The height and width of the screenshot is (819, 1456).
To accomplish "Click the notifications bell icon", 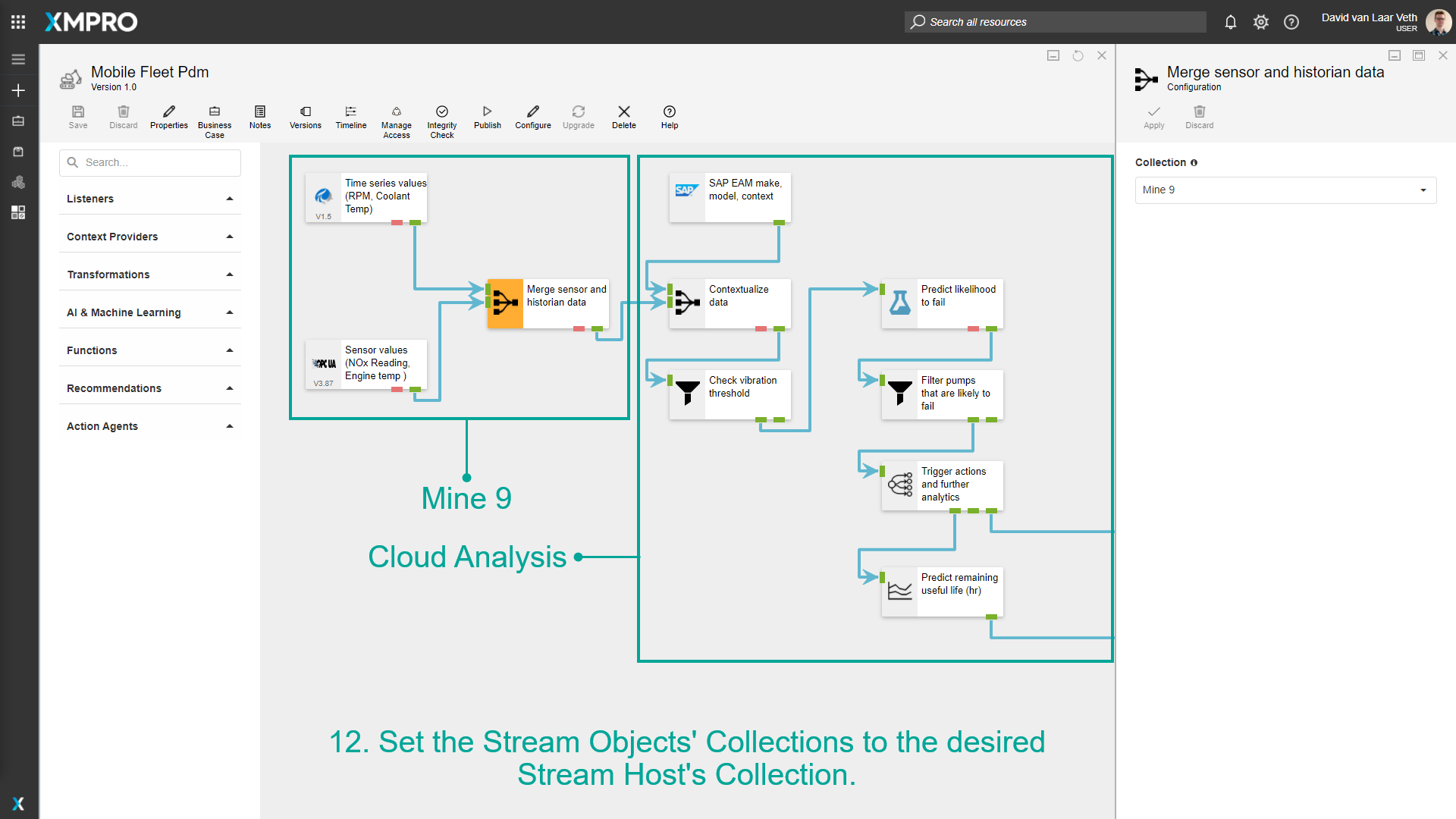I will 1230,22.
